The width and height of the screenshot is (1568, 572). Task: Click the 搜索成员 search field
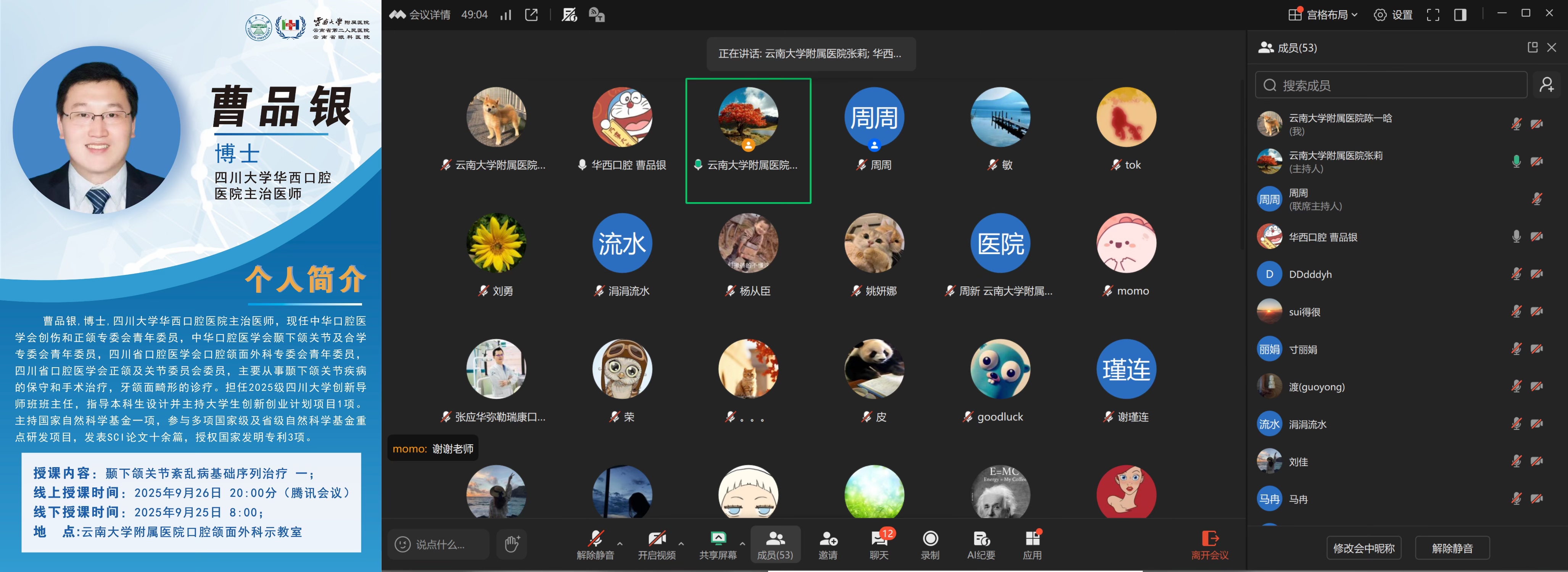pos(1391,85)
